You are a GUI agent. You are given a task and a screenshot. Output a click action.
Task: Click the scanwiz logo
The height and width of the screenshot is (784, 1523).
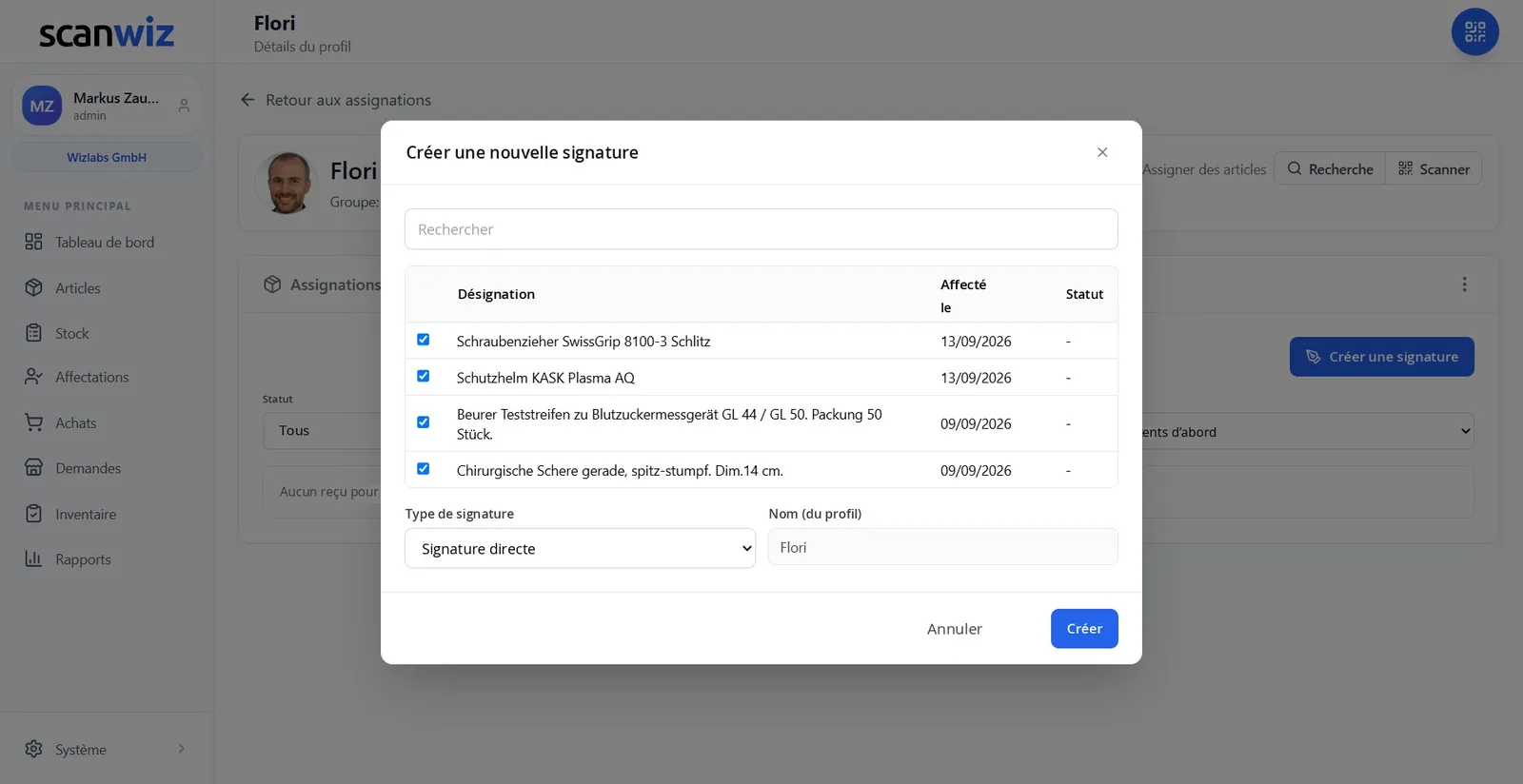coord(107,33)
